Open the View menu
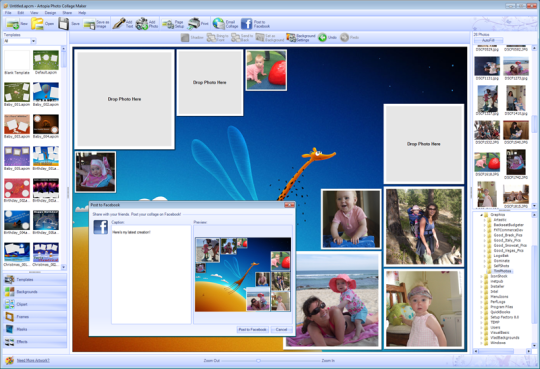This screenshot has height=369, width=540. tap(34, 13)
